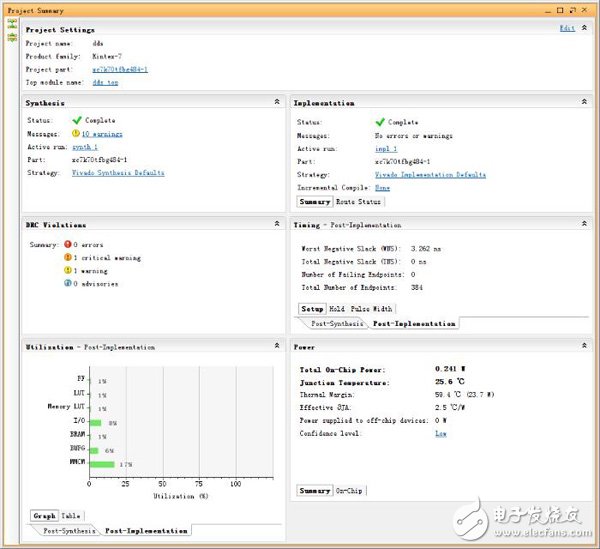Switch to the Route Status tab

coord(357,202)
